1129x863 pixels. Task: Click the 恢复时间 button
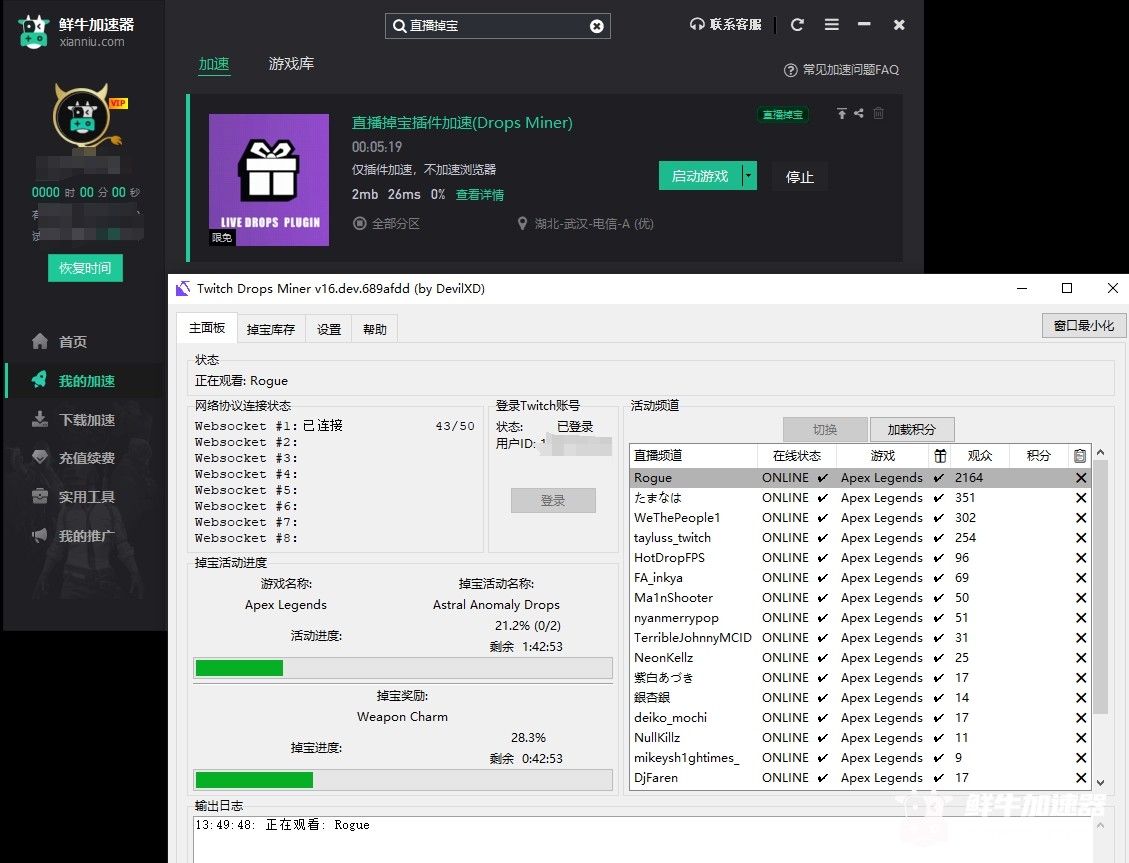coord(85,268)
